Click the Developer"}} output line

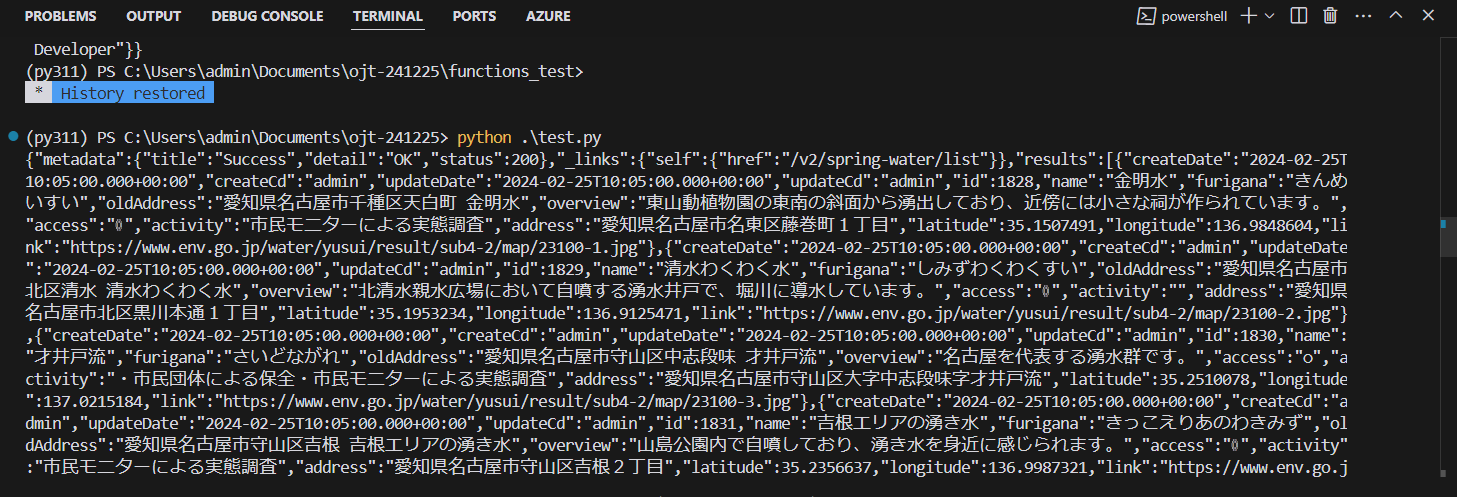(88, 49)
